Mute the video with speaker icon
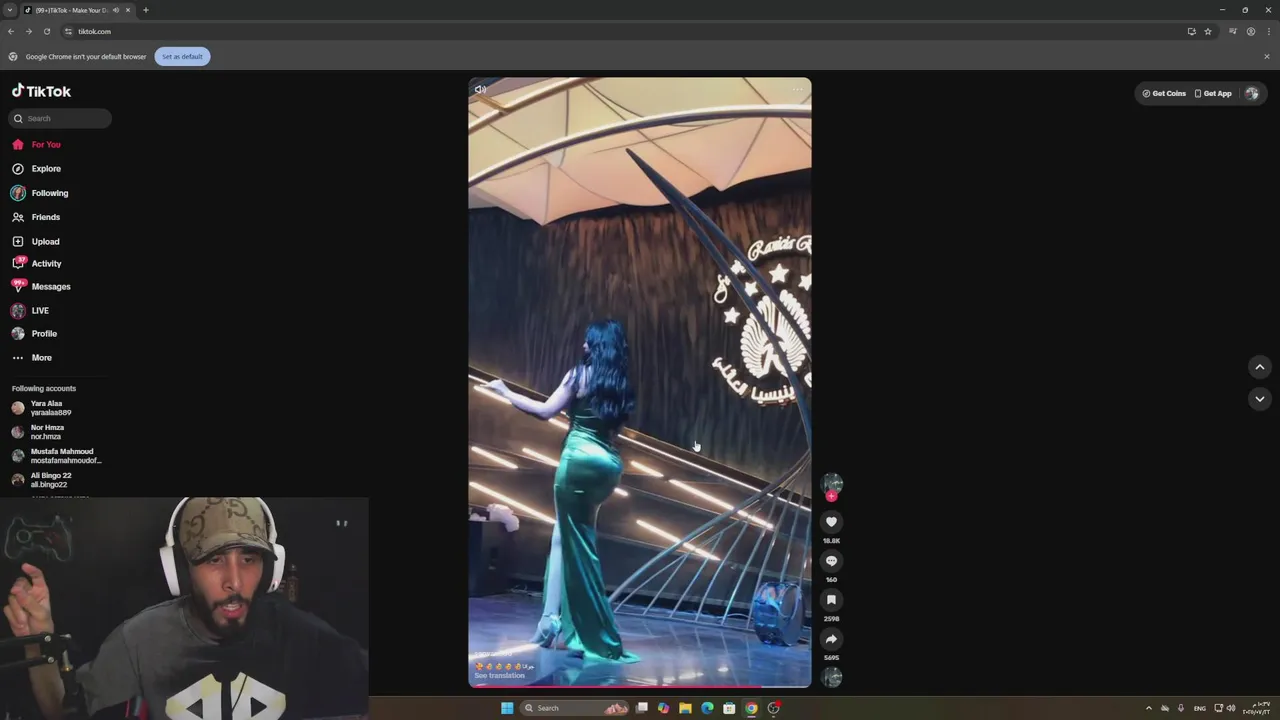Image resolution: width=1280 pixels, height=720 pixels. pyautogui.click(x=480, y=90)
